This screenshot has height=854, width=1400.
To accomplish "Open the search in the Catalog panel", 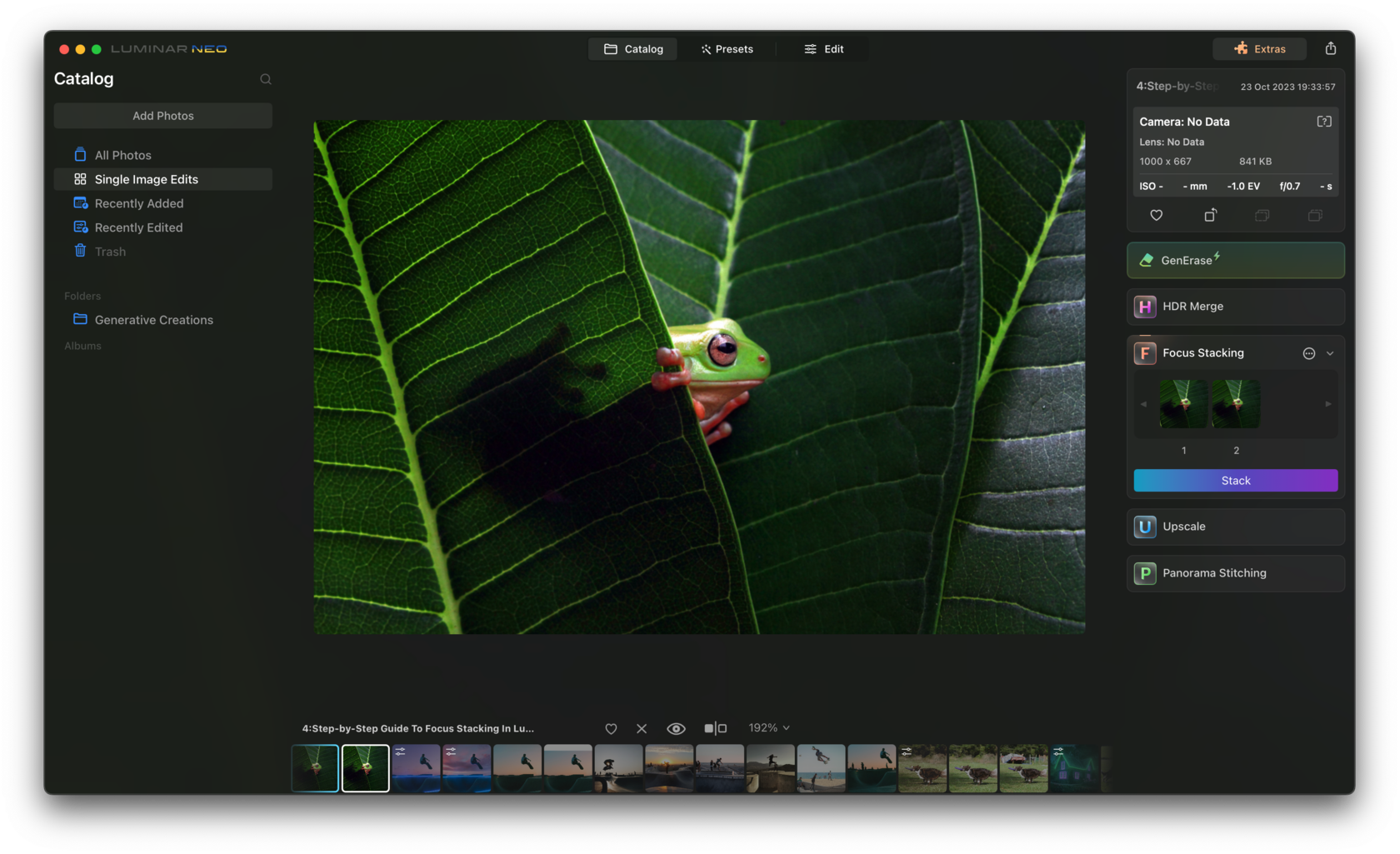I will coord(265,78).
